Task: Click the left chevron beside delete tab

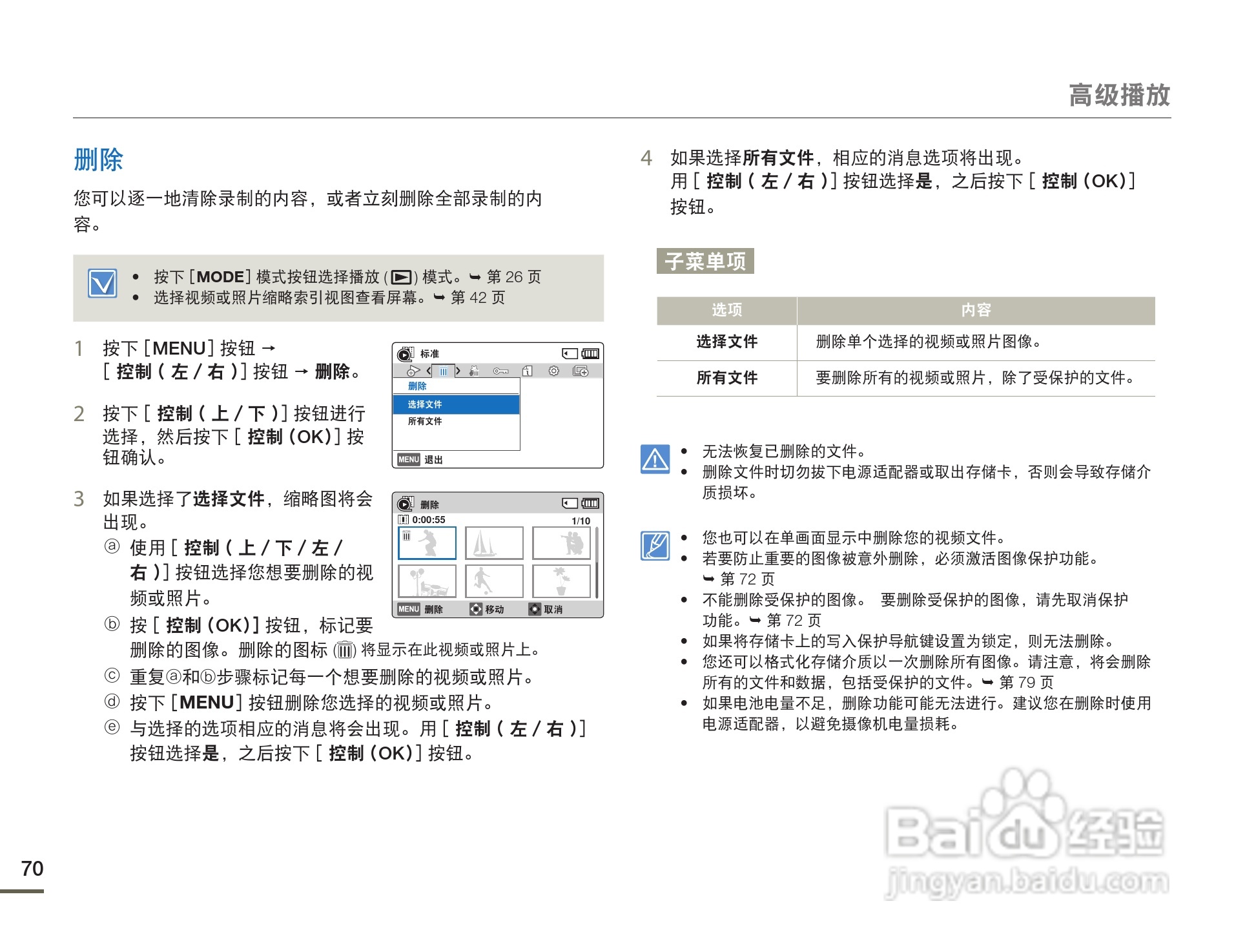Action: (429, 371)
